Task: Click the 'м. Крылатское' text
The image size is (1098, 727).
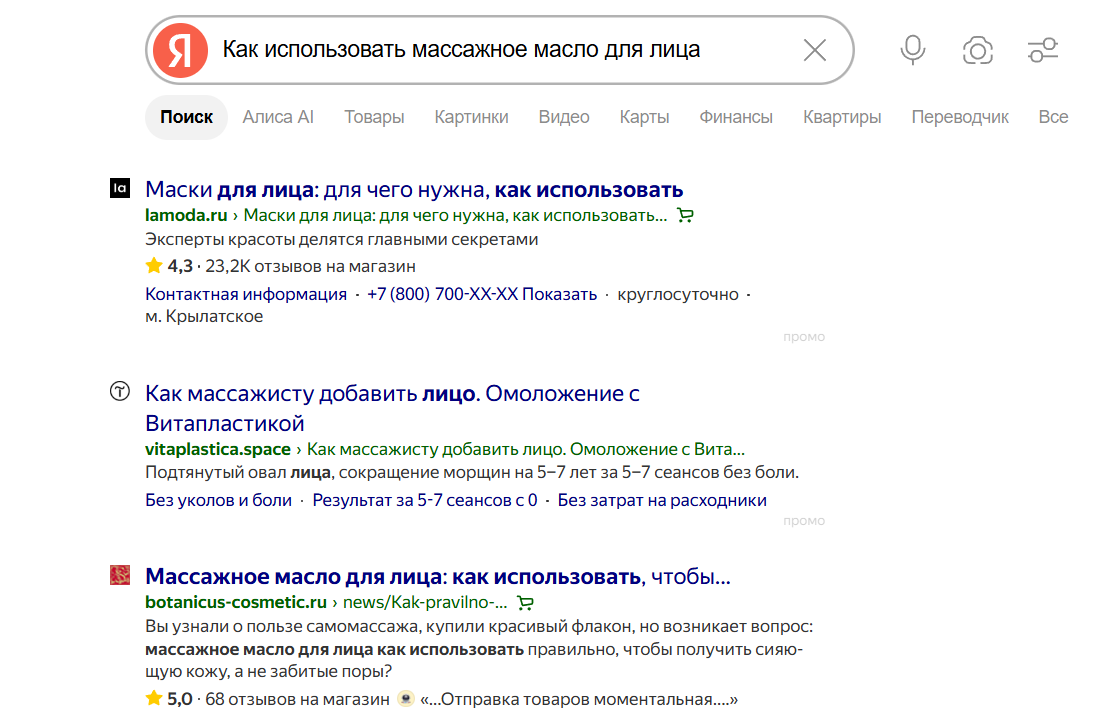Action: (x=204, y=317)
